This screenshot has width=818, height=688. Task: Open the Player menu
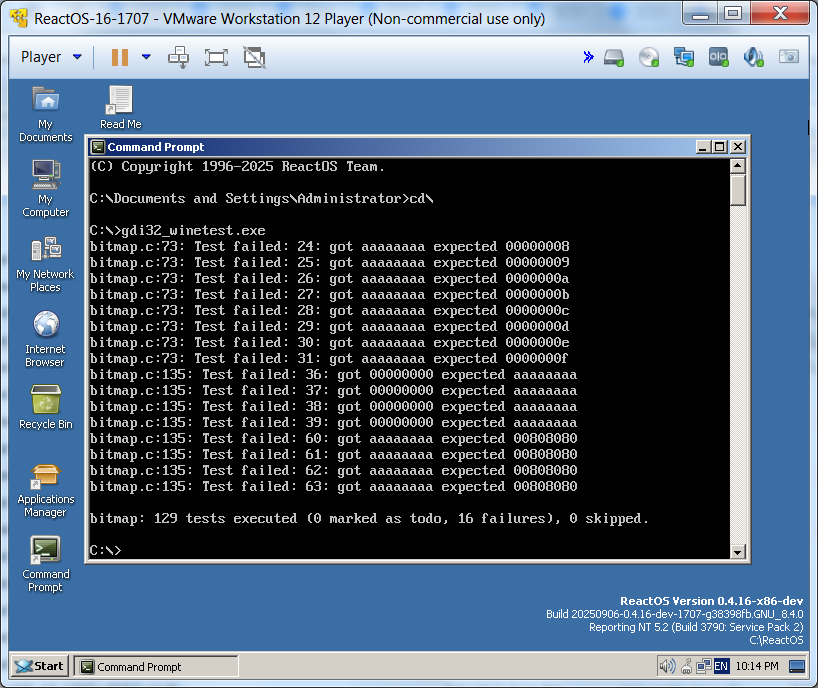(51, 57)
